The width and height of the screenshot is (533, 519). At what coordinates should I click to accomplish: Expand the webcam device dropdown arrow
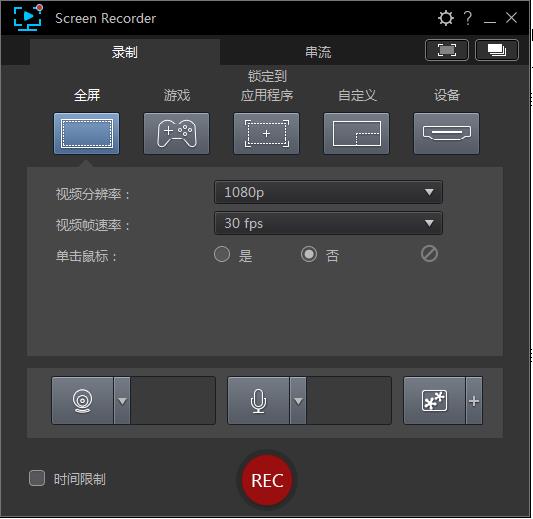122,401
